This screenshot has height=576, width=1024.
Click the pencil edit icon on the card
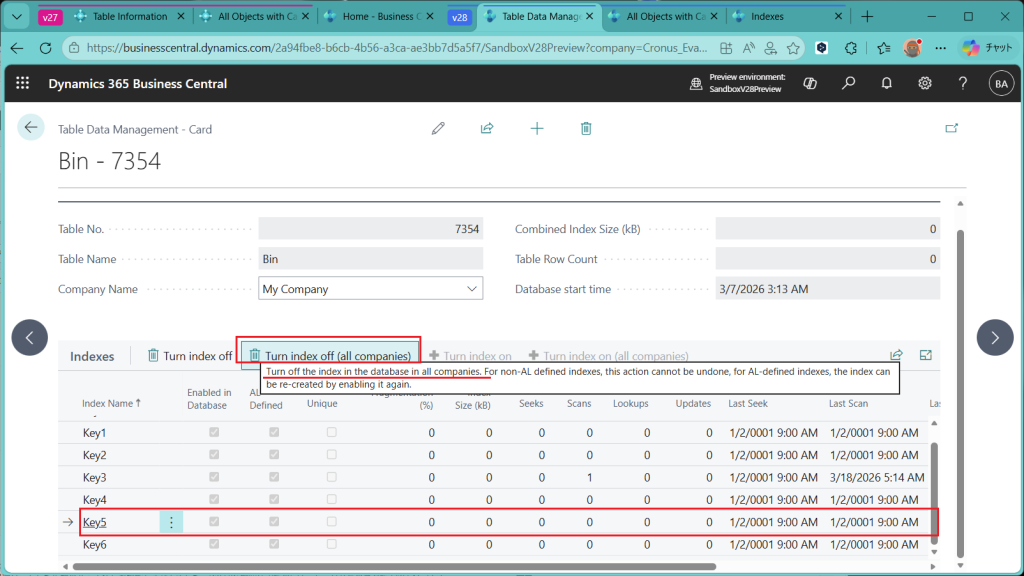point(437,128)
